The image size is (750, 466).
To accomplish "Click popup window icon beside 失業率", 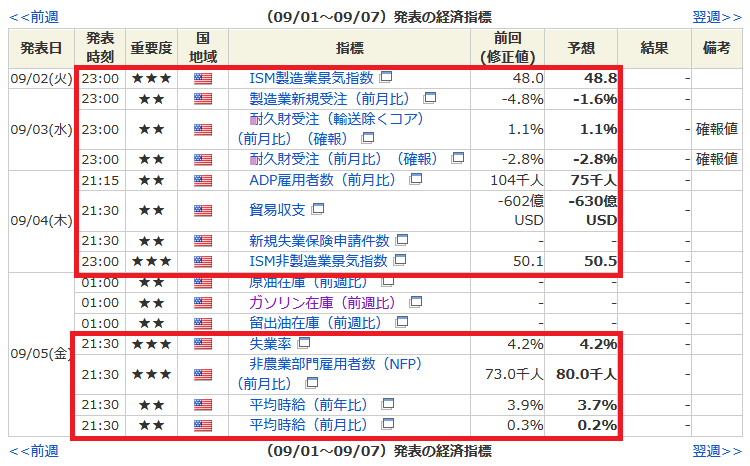I will click(304, 343).
